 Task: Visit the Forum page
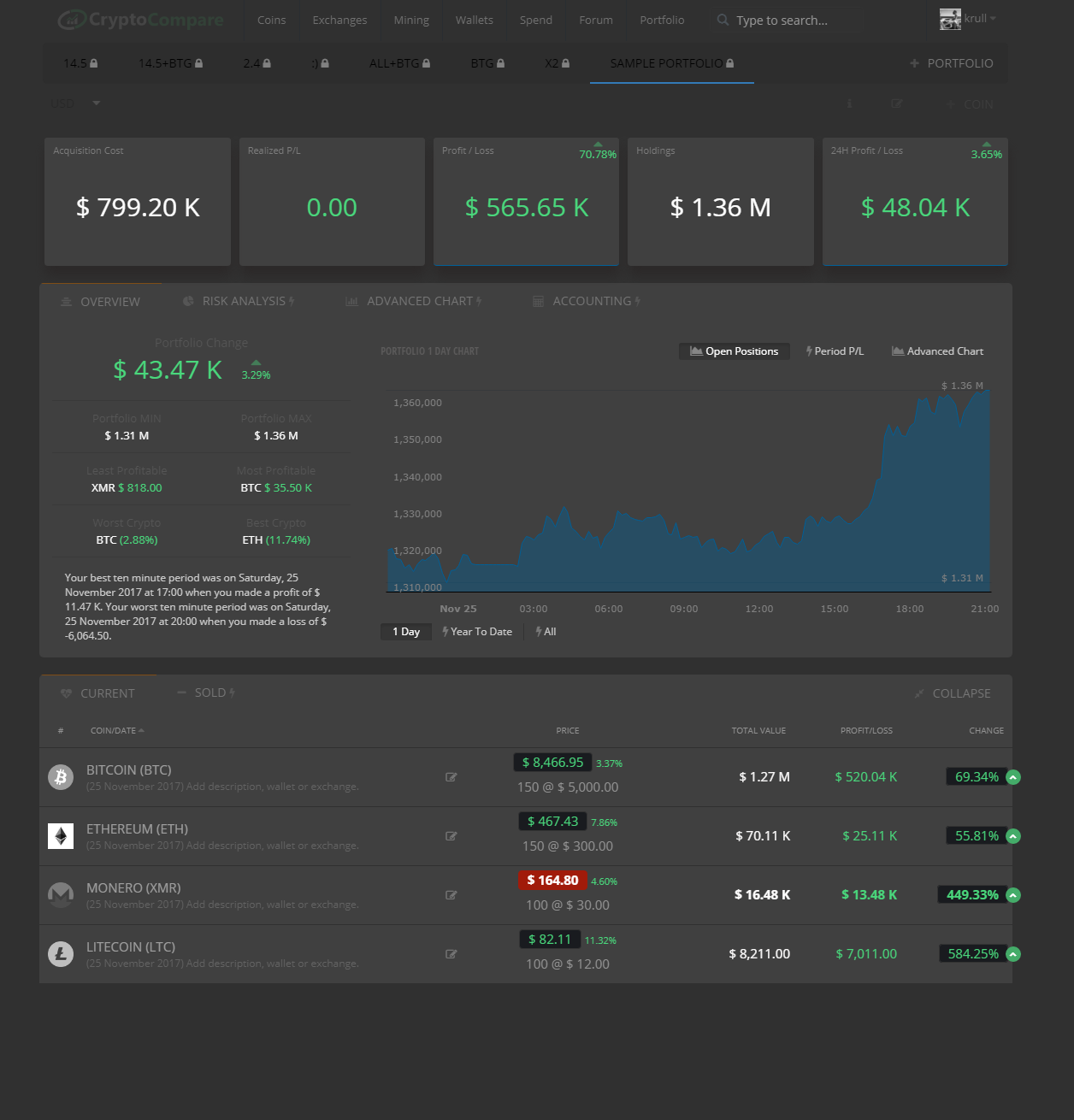pos(596,21)
